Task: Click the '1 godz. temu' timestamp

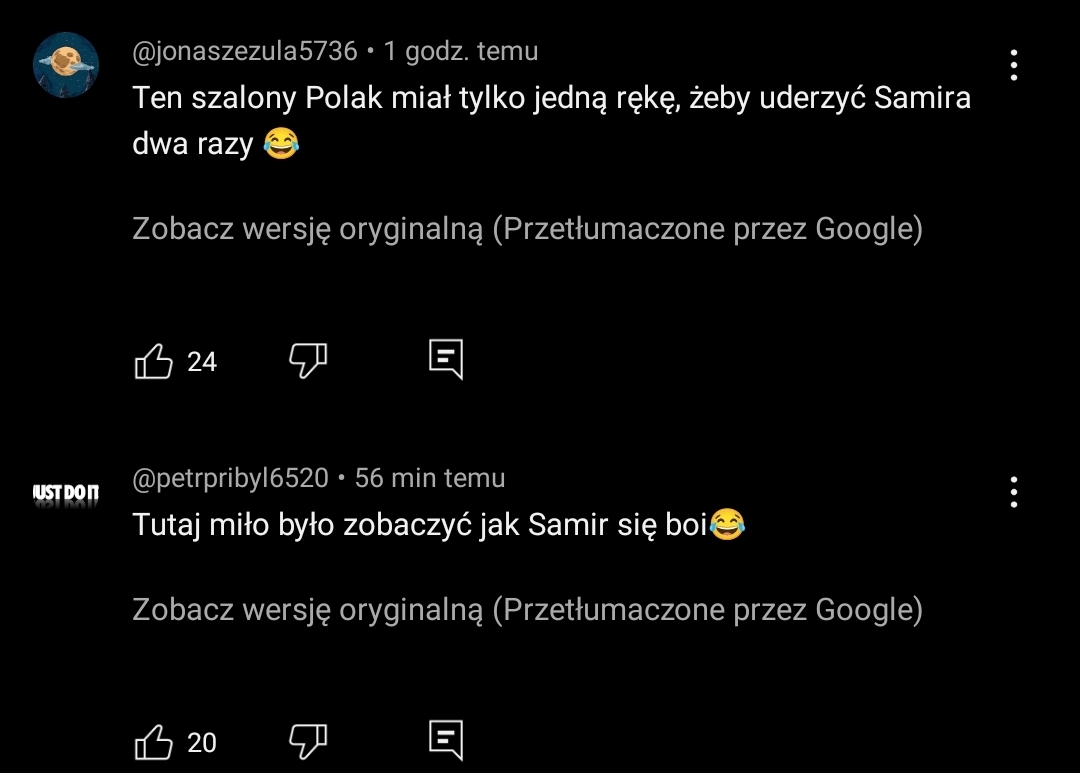Action: click(461, 51)
